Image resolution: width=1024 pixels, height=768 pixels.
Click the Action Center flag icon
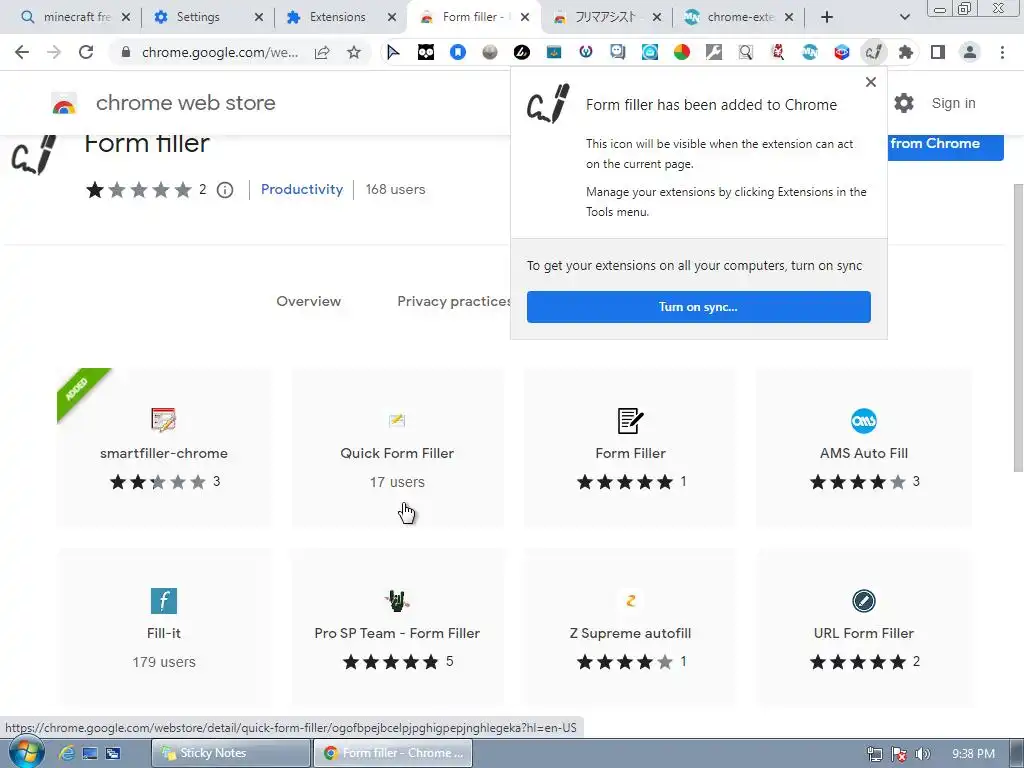click(899, 754)
